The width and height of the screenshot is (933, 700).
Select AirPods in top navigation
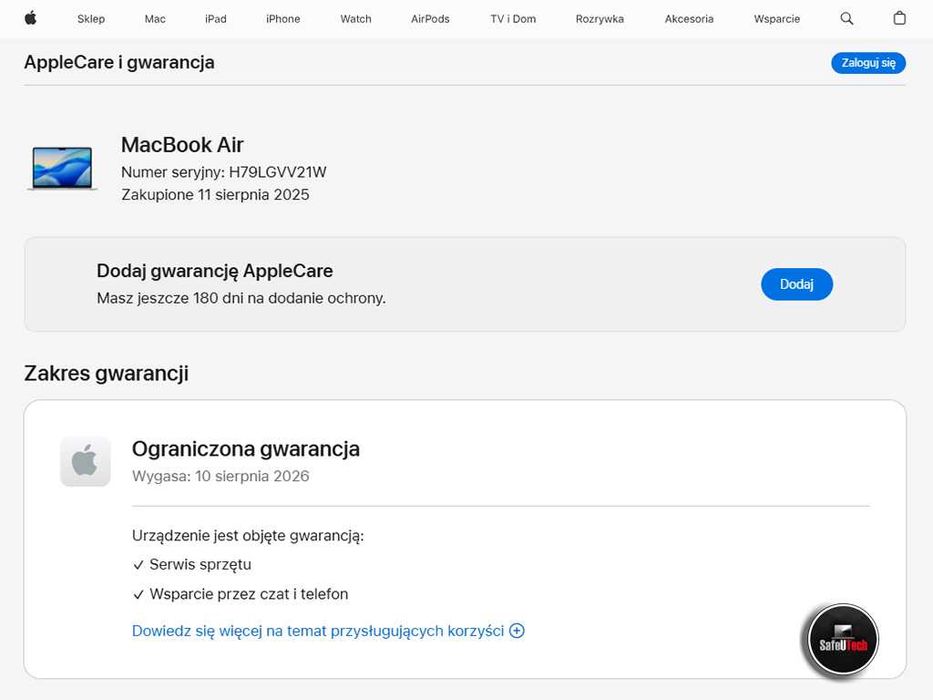430,19
